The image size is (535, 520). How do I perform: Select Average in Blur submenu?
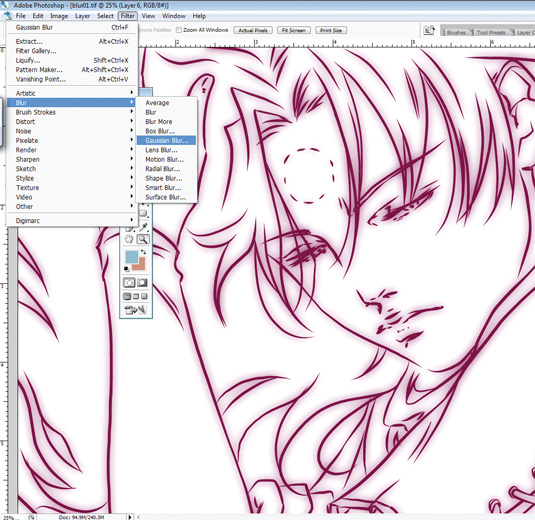coord(166,103)
